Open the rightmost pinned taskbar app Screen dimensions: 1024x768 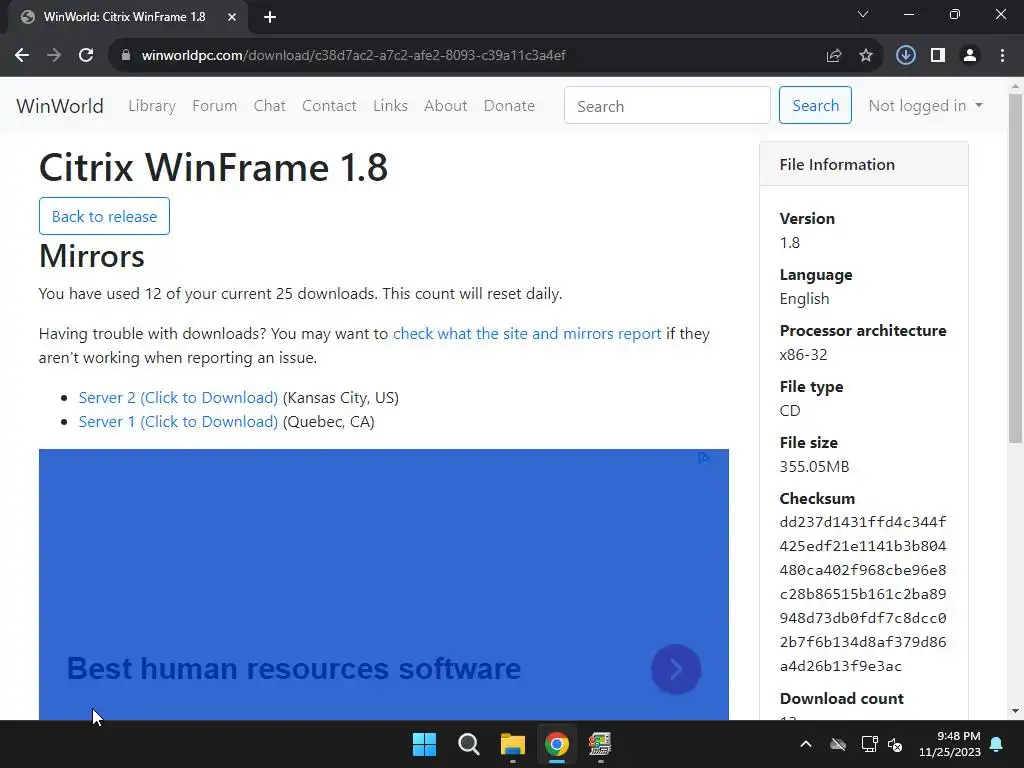coord(600,744)
